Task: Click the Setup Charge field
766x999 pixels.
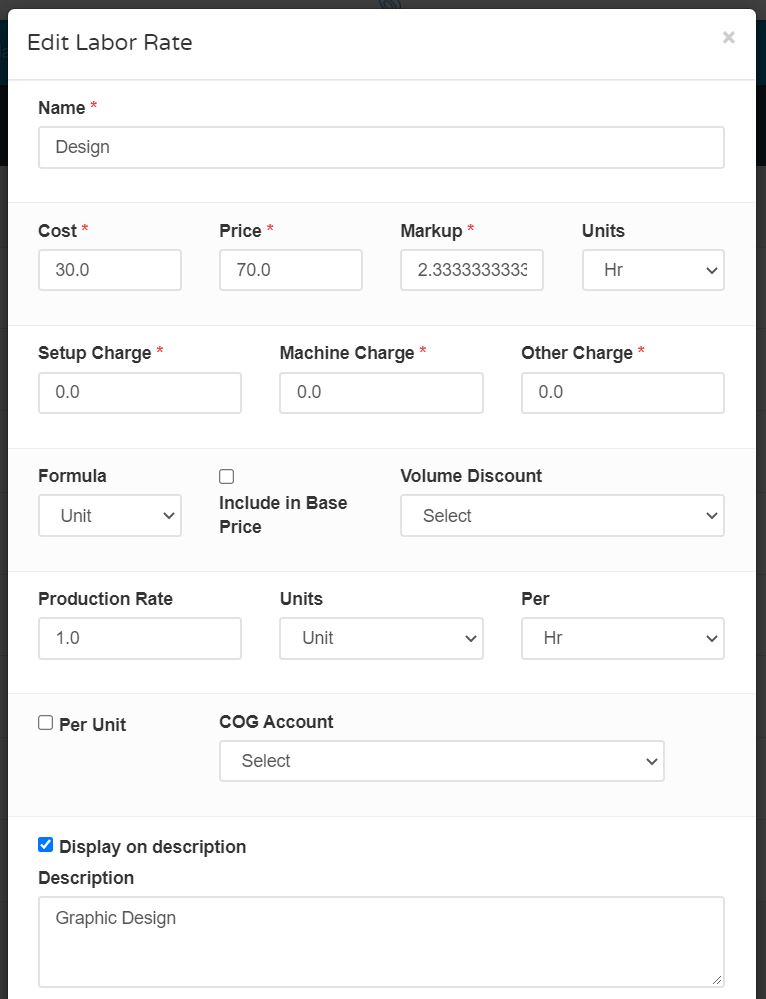Action: click(x=140, y=392)
